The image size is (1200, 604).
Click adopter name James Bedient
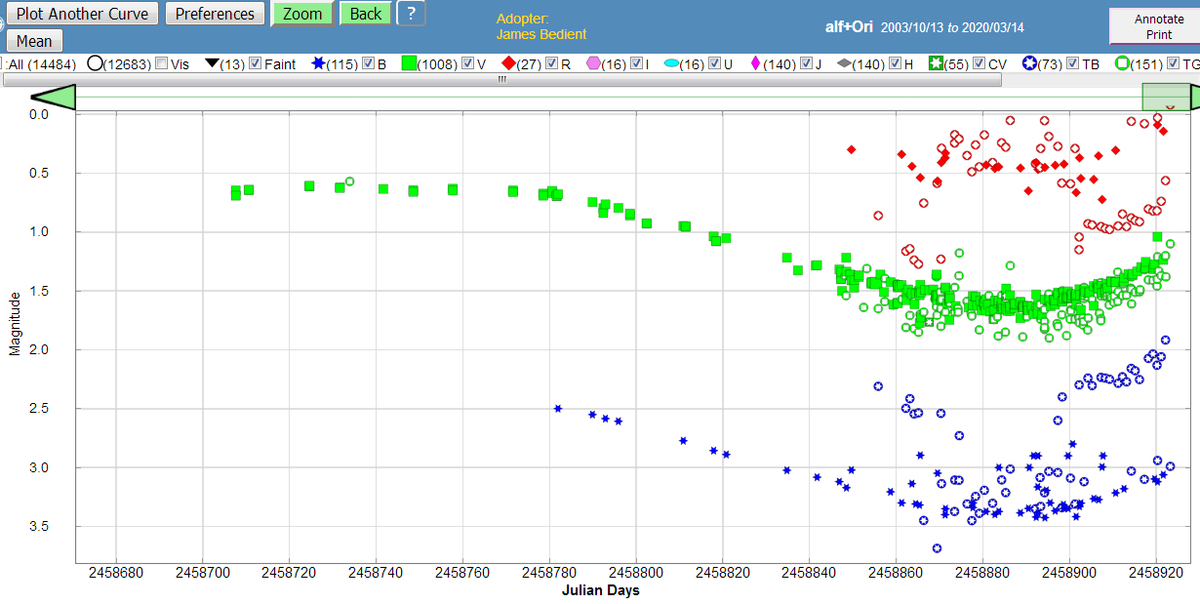tap(541, 34)
